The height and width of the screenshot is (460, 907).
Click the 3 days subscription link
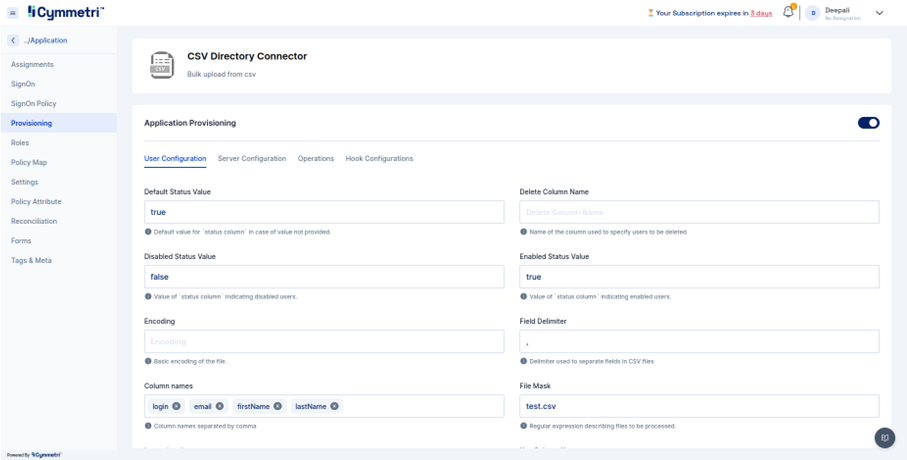[x=761, y=13]
